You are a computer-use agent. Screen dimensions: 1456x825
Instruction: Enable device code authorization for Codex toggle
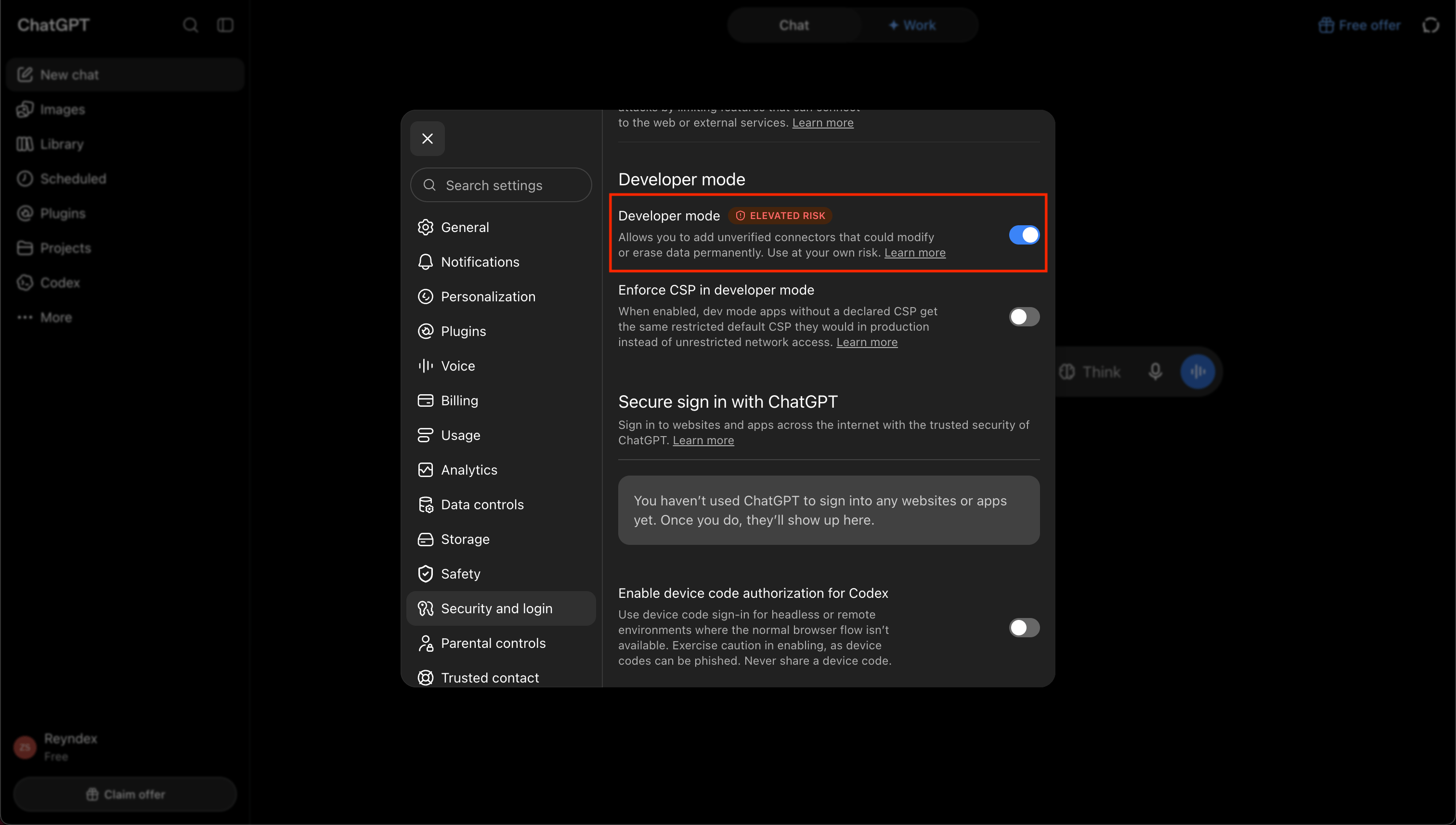(x=1024, y=627)
